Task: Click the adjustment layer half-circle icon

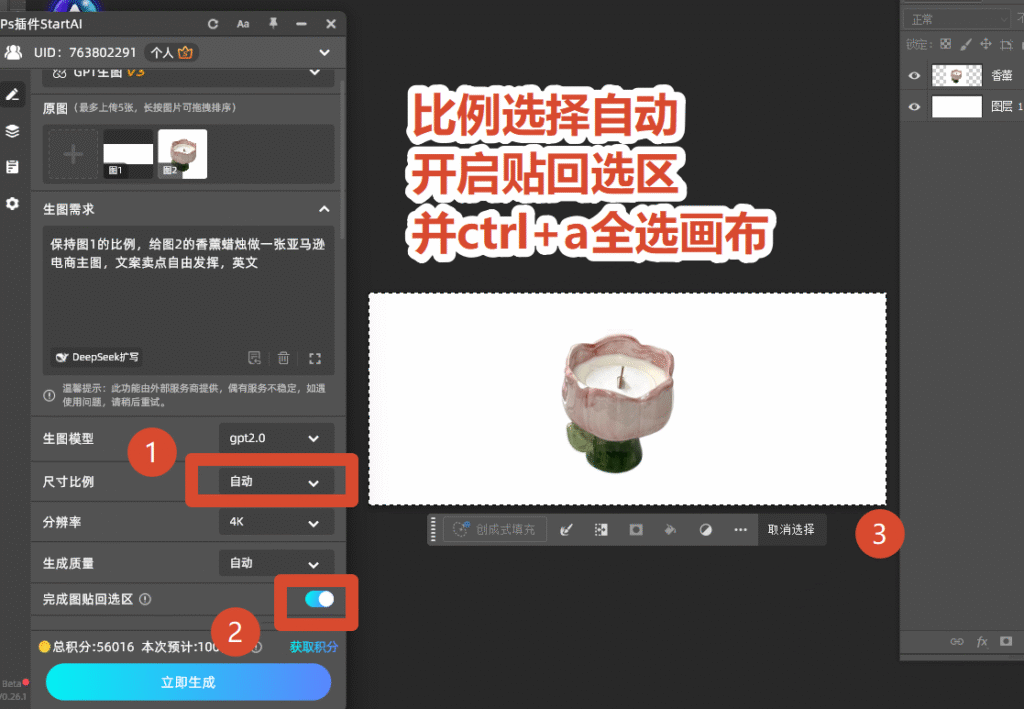Action: tap(705, 529)
